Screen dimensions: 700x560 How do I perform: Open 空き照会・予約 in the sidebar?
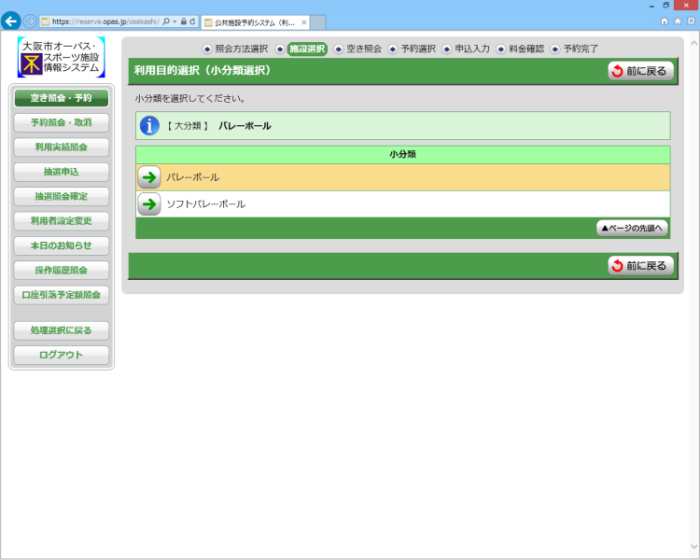61,98
